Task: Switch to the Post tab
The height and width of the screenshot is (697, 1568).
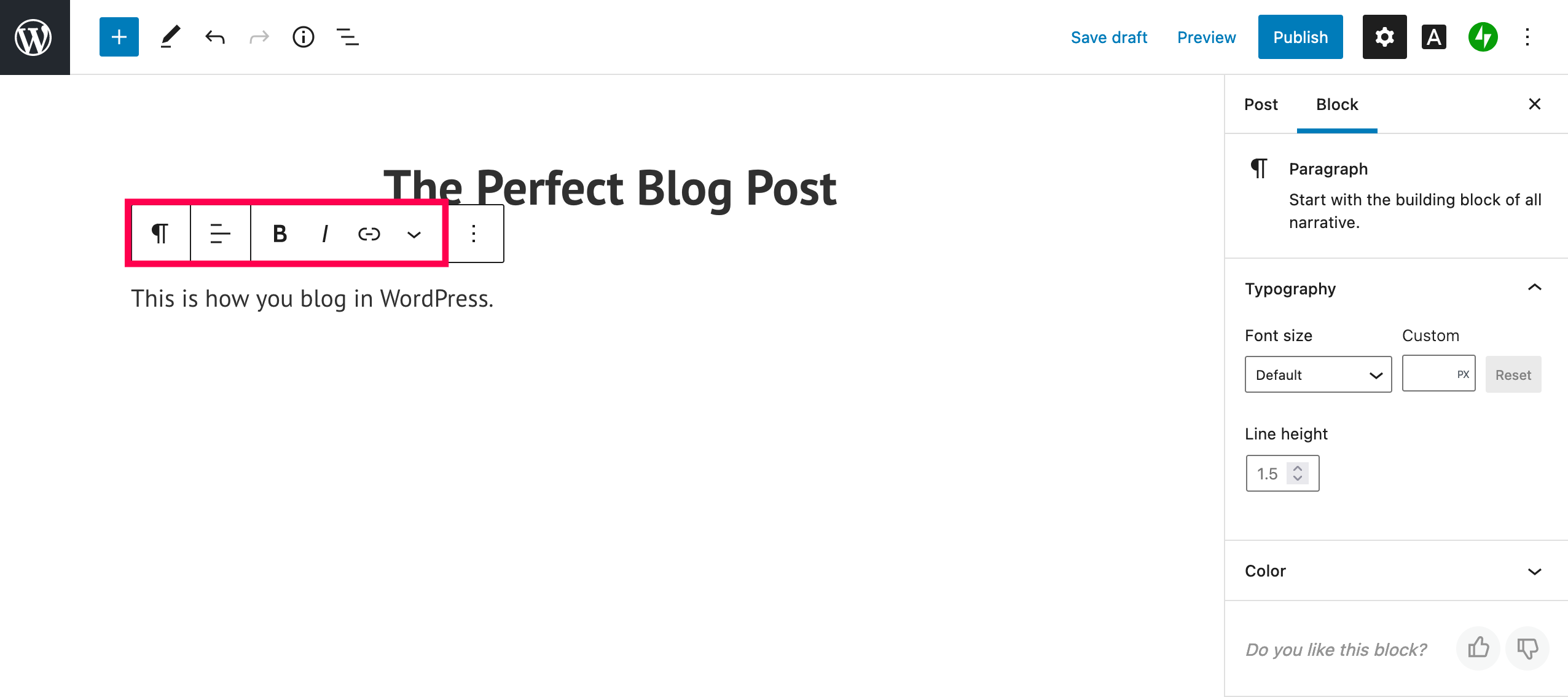Action: [x=1261, y=104]
